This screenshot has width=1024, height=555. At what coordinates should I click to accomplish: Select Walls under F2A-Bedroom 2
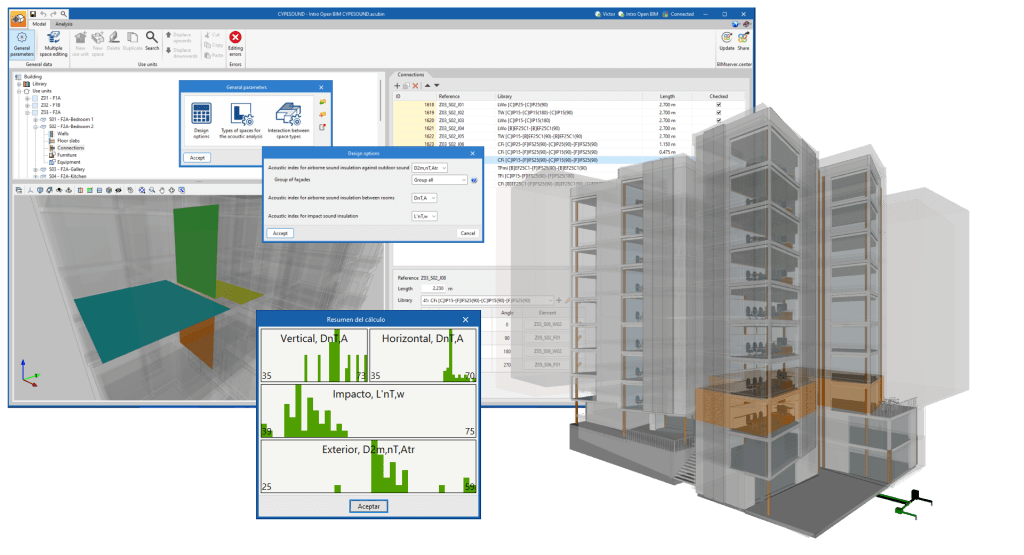pyautogui.click(x=63, y=133)
